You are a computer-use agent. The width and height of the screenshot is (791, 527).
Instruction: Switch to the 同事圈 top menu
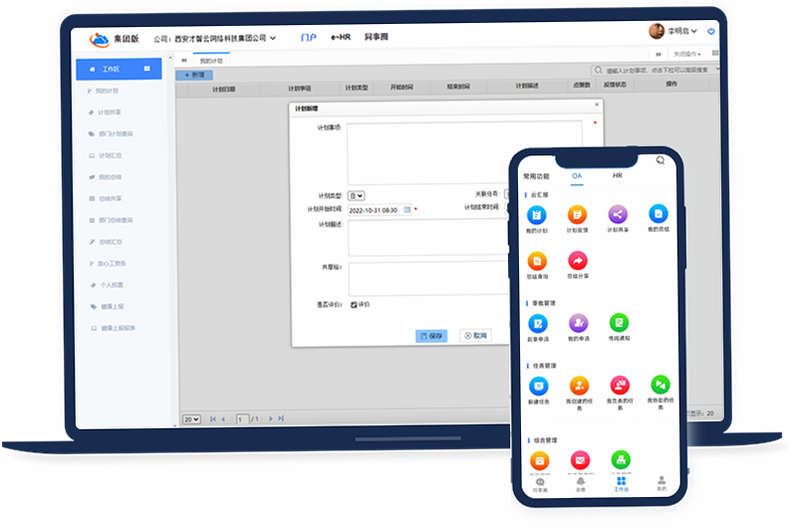pyautogui.click(x=376, y=36)
